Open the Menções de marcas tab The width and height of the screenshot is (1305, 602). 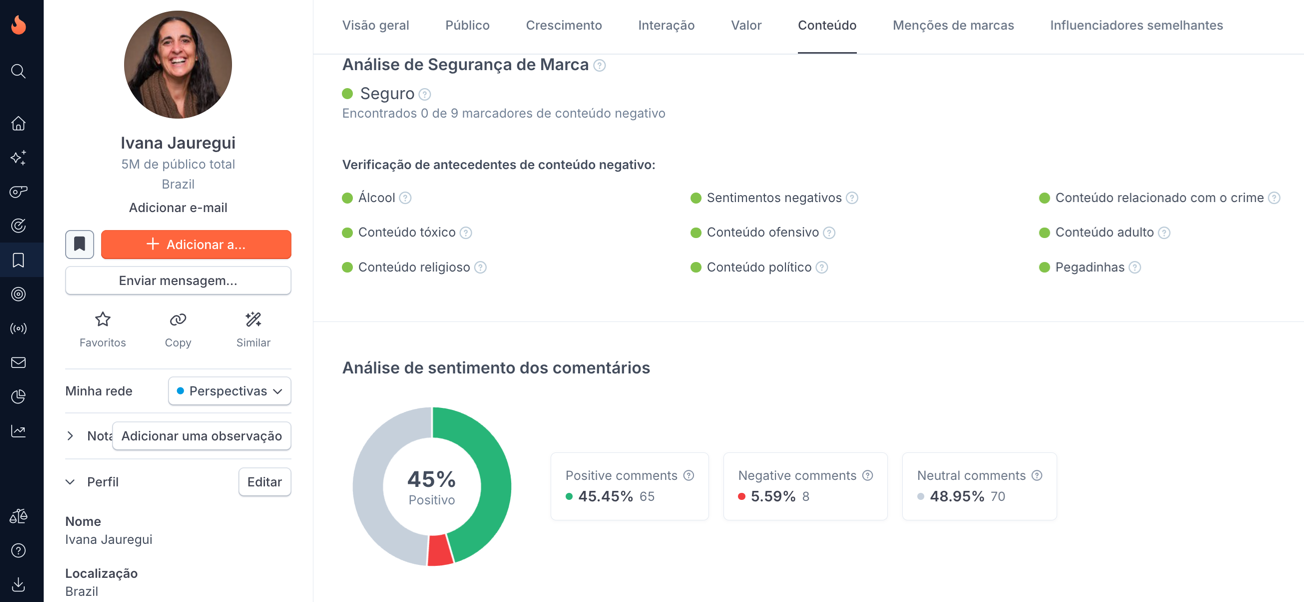(953, 25)
